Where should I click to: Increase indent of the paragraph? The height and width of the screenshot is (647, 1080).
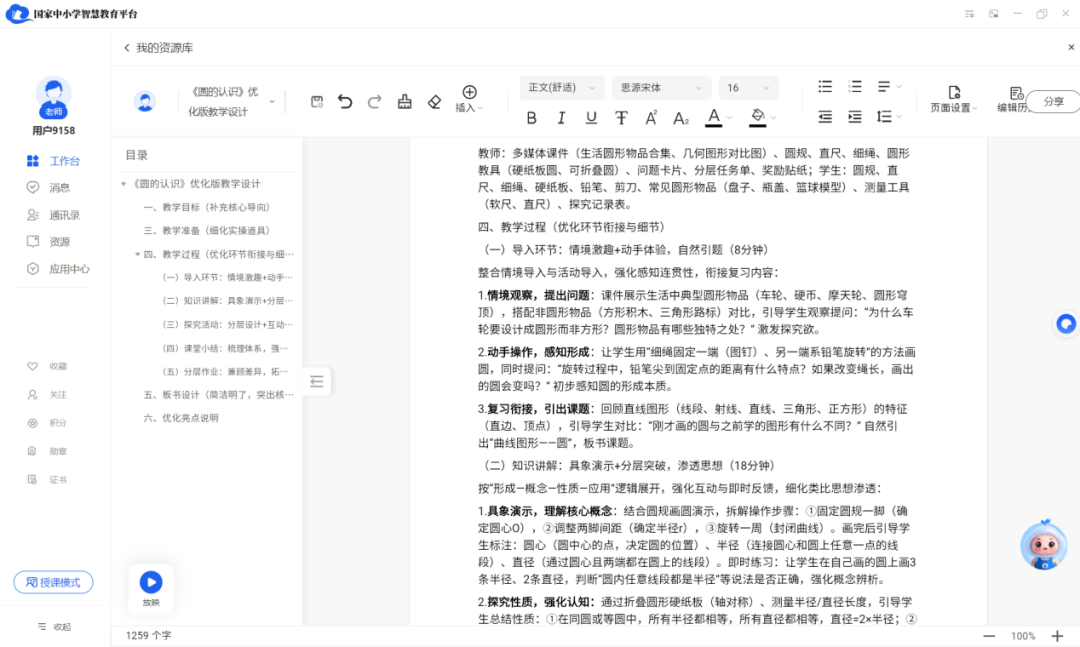coord(854,117)
